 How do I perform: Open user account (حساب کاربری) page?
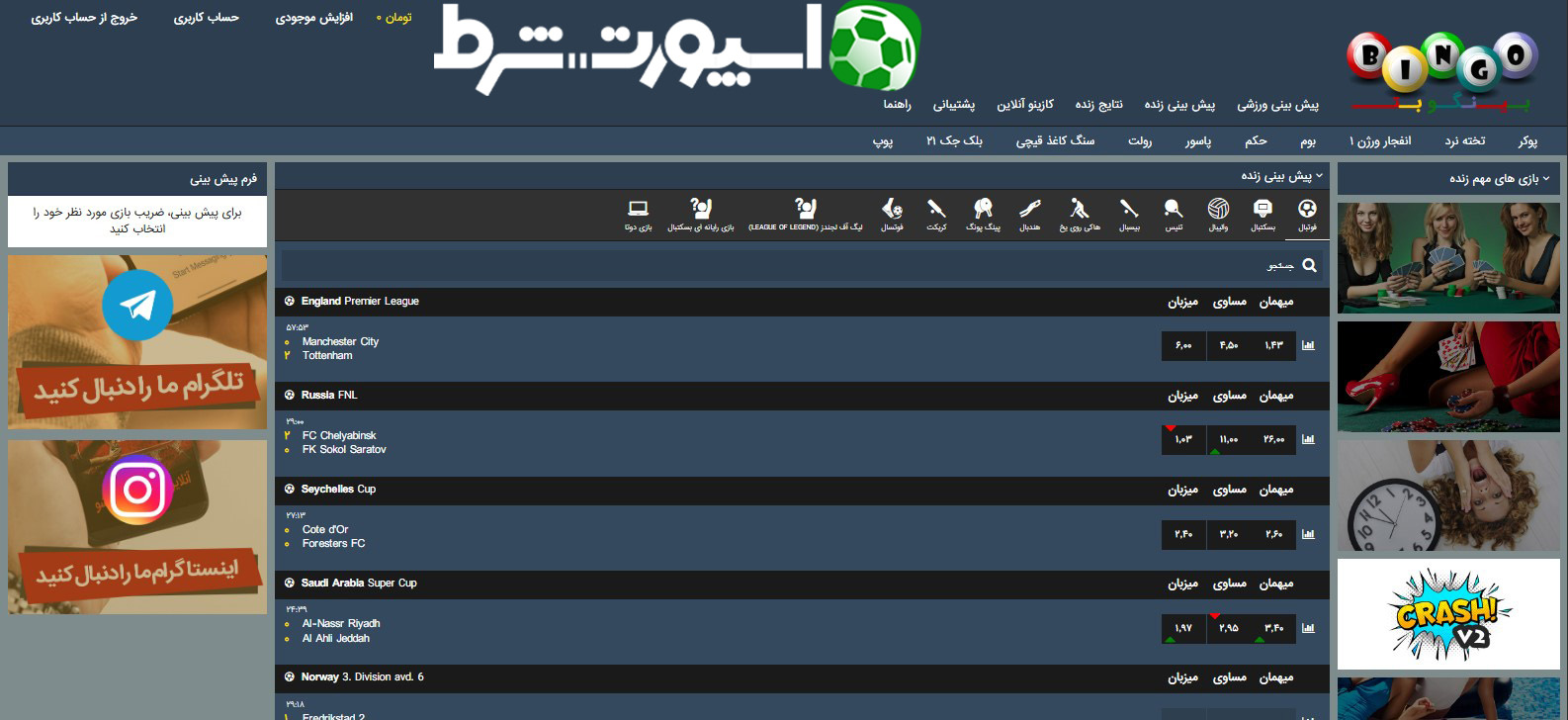(207, 18)
